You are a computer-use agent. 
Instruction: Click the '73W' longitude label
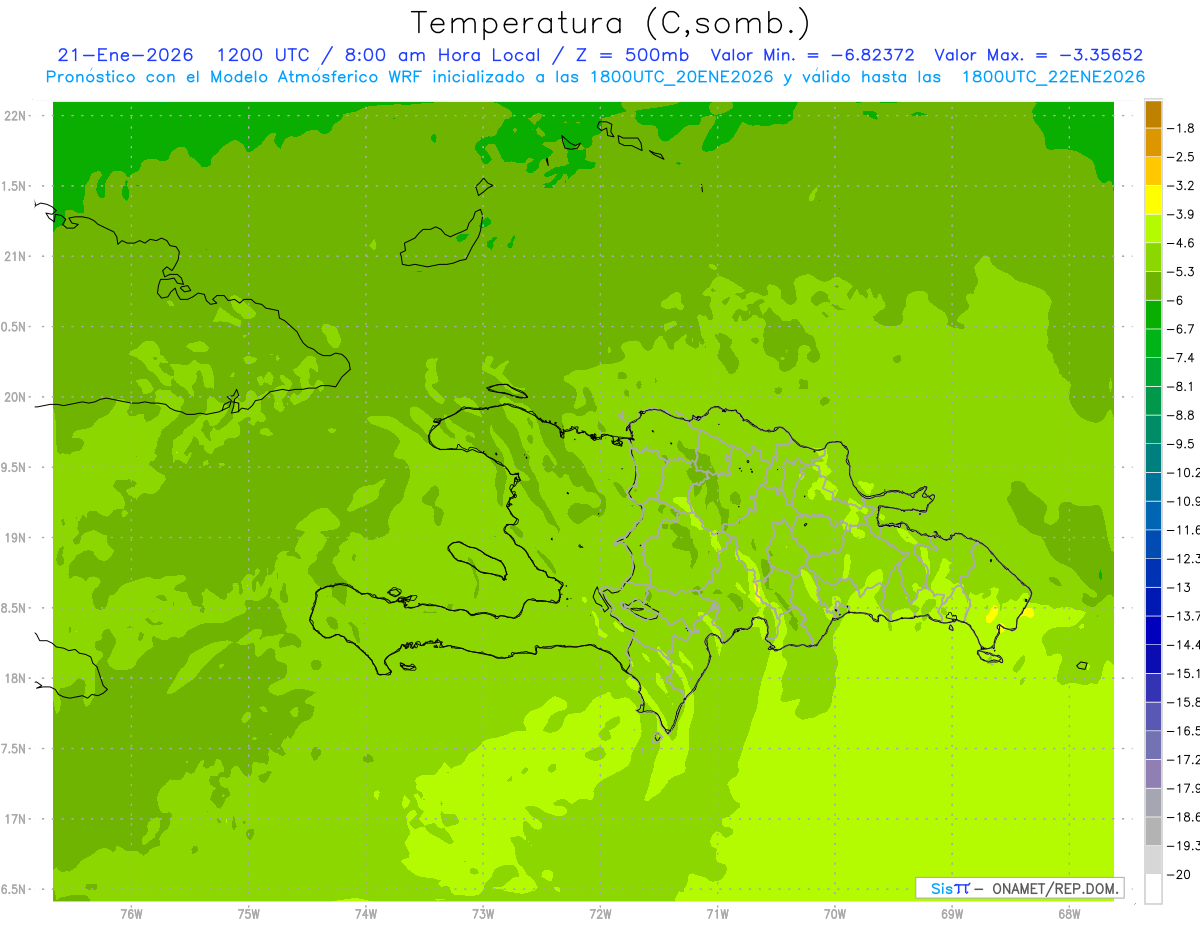coord(483,913)
